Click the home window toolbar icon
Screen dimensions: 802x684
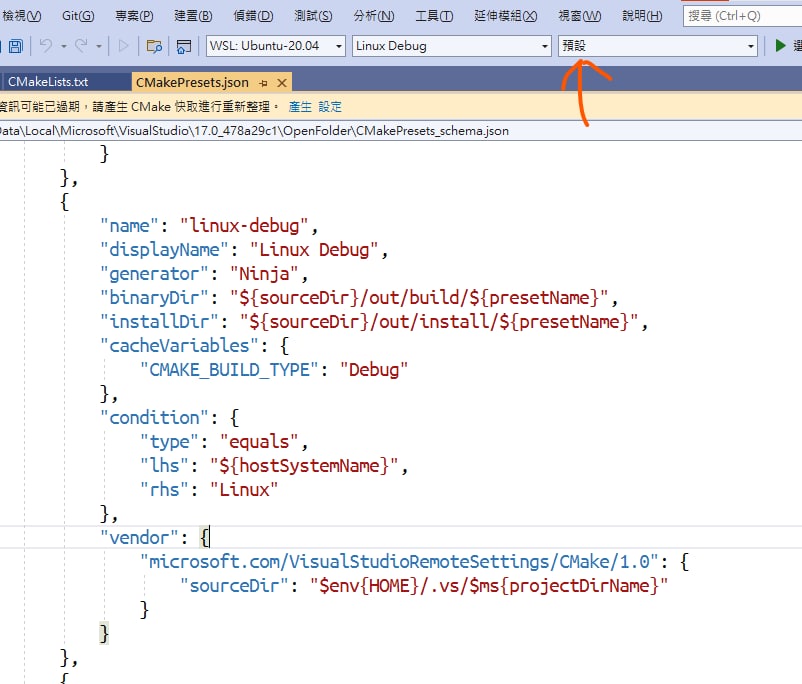coord(184,47)
